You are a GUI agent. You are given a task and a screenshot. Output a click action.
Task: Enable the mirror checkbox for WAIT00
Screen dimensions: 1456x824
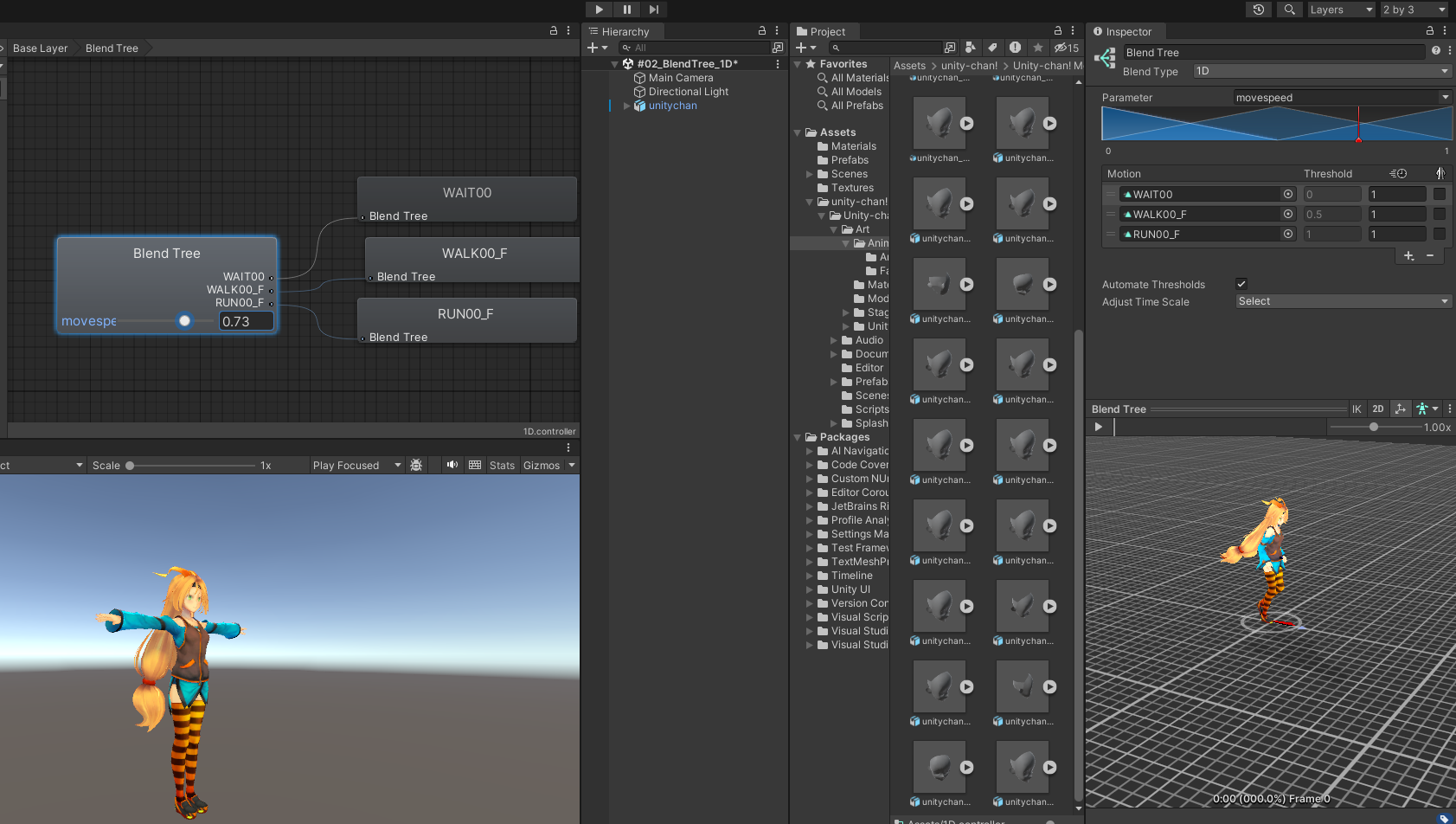tap(1440, 195)
